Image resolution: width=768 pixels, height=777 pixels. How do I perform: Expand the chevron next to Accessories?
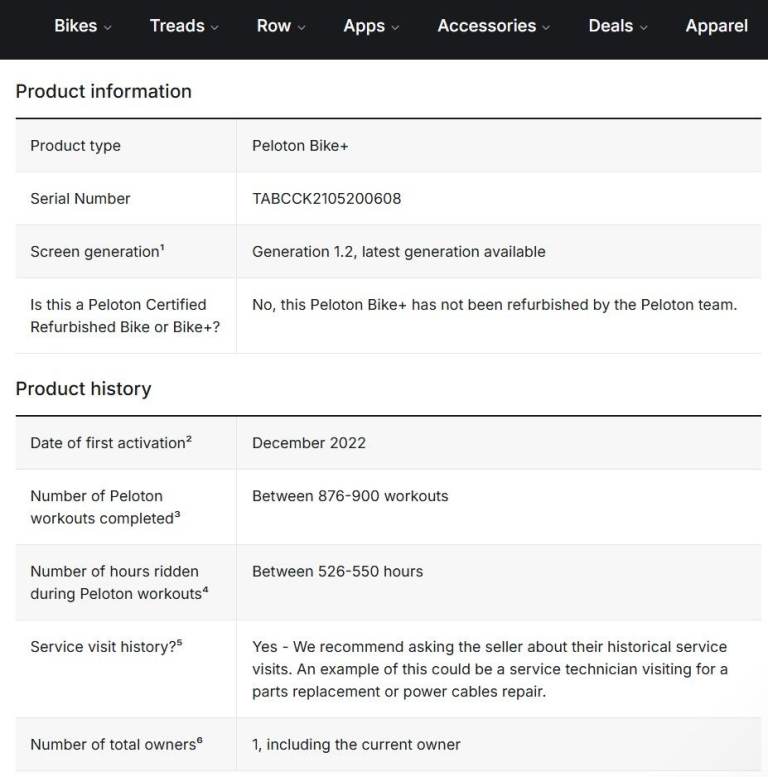click(x=546, y=28)
